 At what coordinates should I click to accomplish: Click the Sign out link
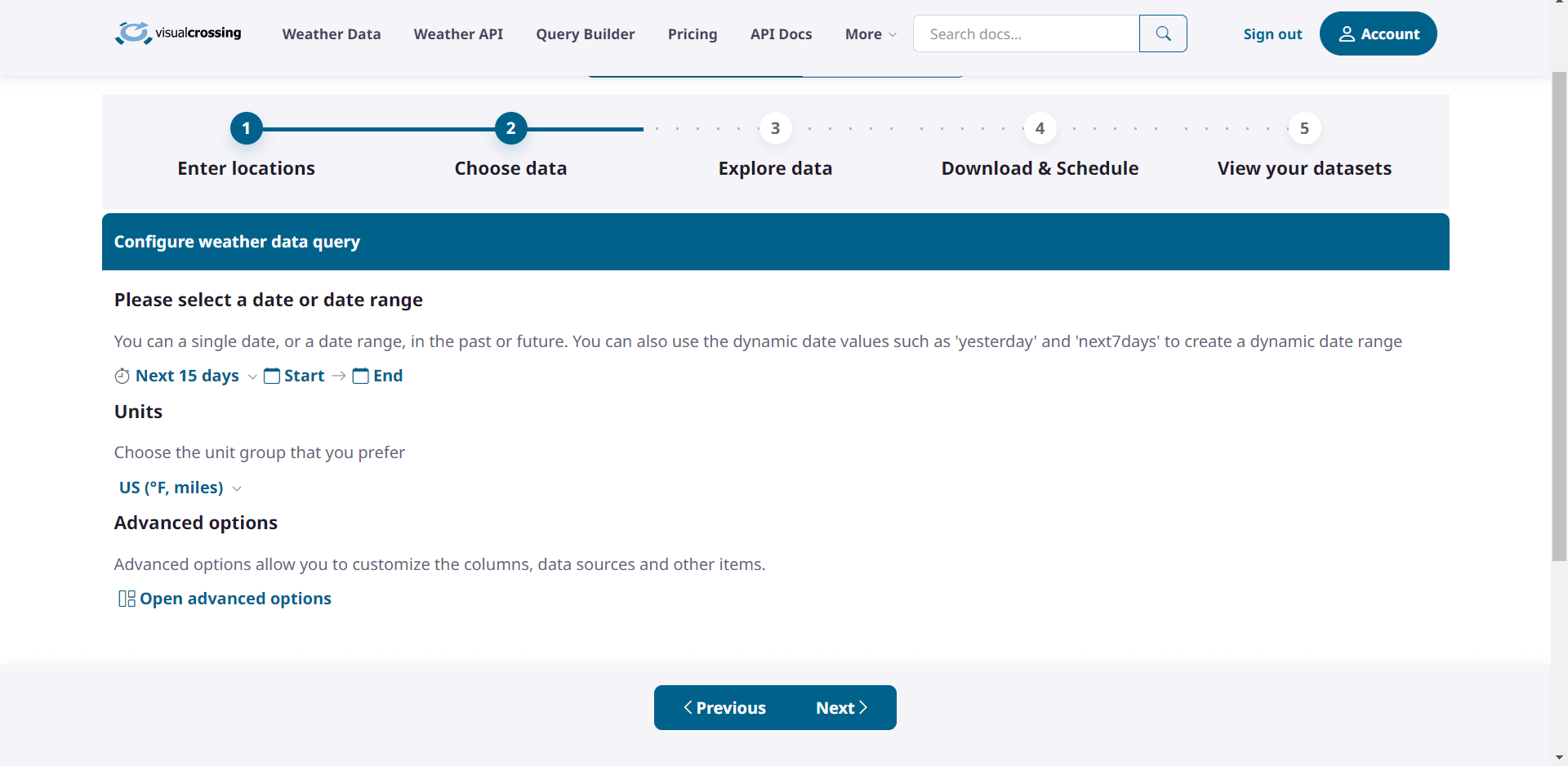pos(1272,34)
